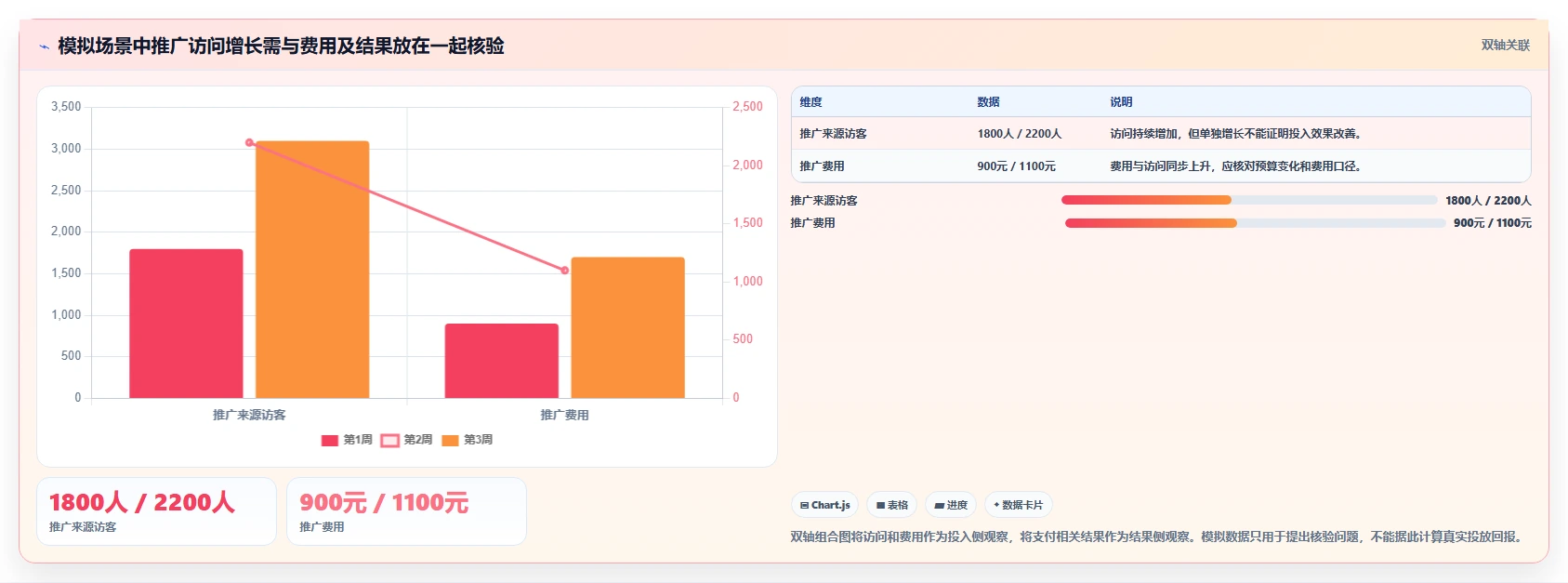Click the footer description starting 双轴组合图

click(1158, 537)
